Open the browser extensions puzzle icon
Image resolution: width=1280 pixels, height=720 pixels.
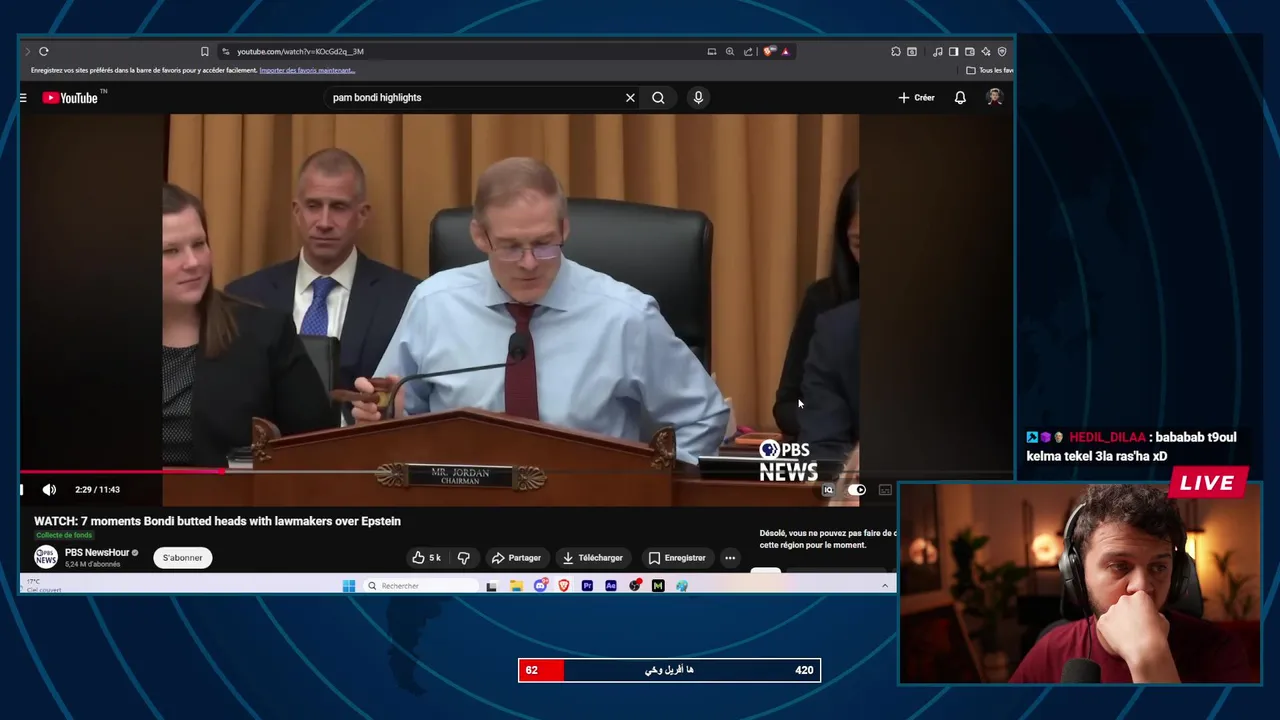pos(896,51)
